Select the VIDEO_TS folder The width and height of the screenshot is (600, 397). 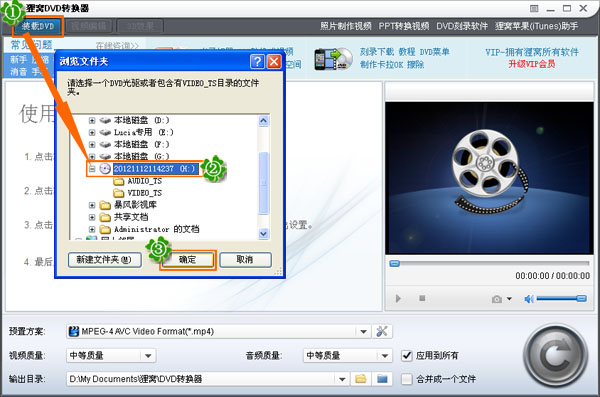[x=144, y=193]
